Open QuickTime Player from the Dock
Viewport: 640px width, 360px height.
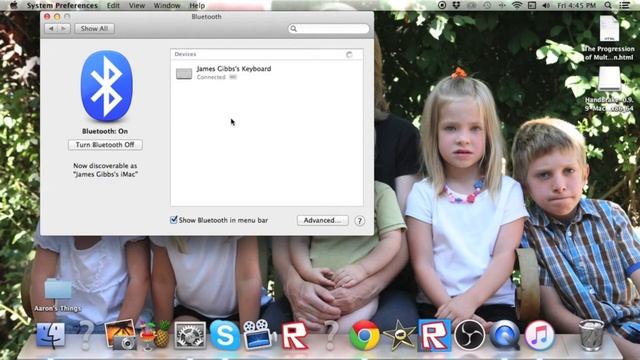pos(504,335)
